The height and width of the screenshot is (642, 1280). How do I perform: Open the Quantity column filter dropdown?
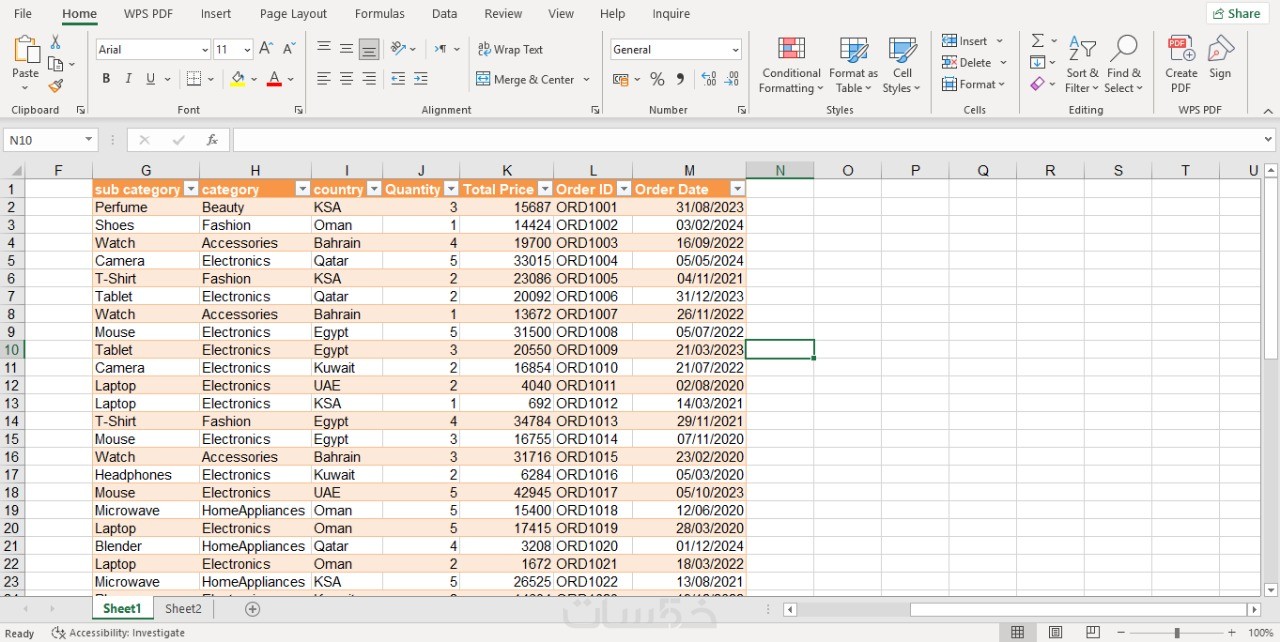(x=451, y=189)
